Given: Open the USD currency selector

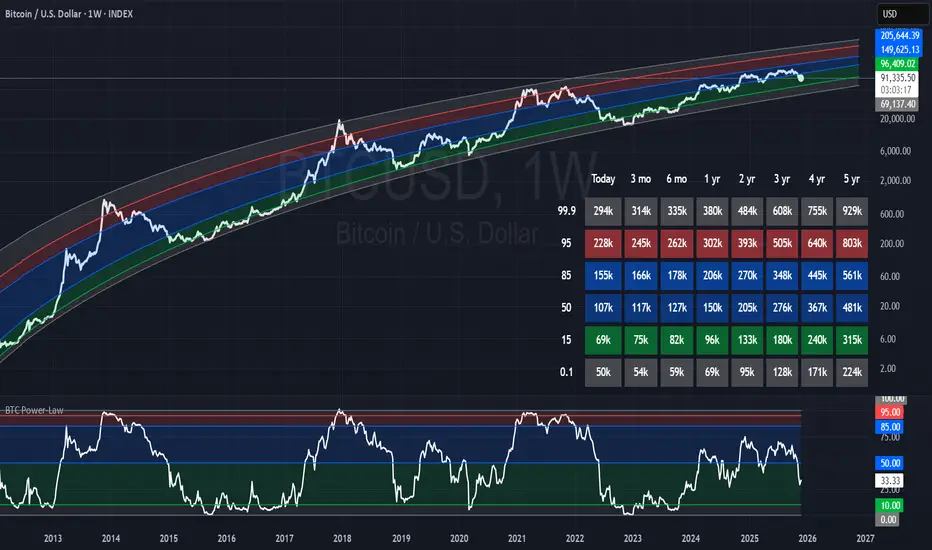Looking at the screenshot, I should pos(902,14).
